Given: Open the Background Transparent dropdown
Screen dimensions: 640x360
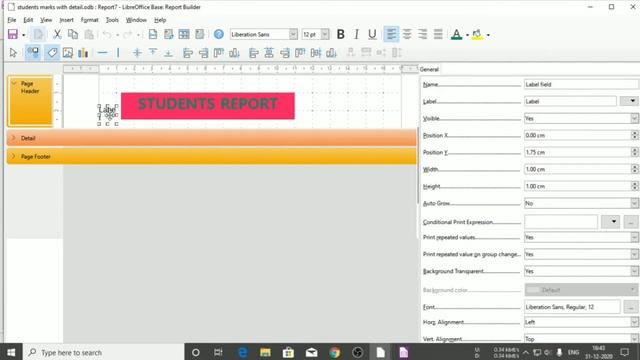Looking at the screenshot, I should coord(634,271).
